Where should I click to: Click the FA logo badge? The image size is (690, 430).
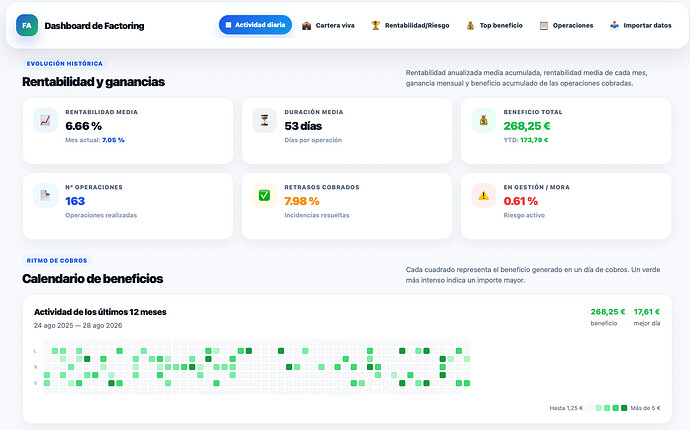[27, 25]
